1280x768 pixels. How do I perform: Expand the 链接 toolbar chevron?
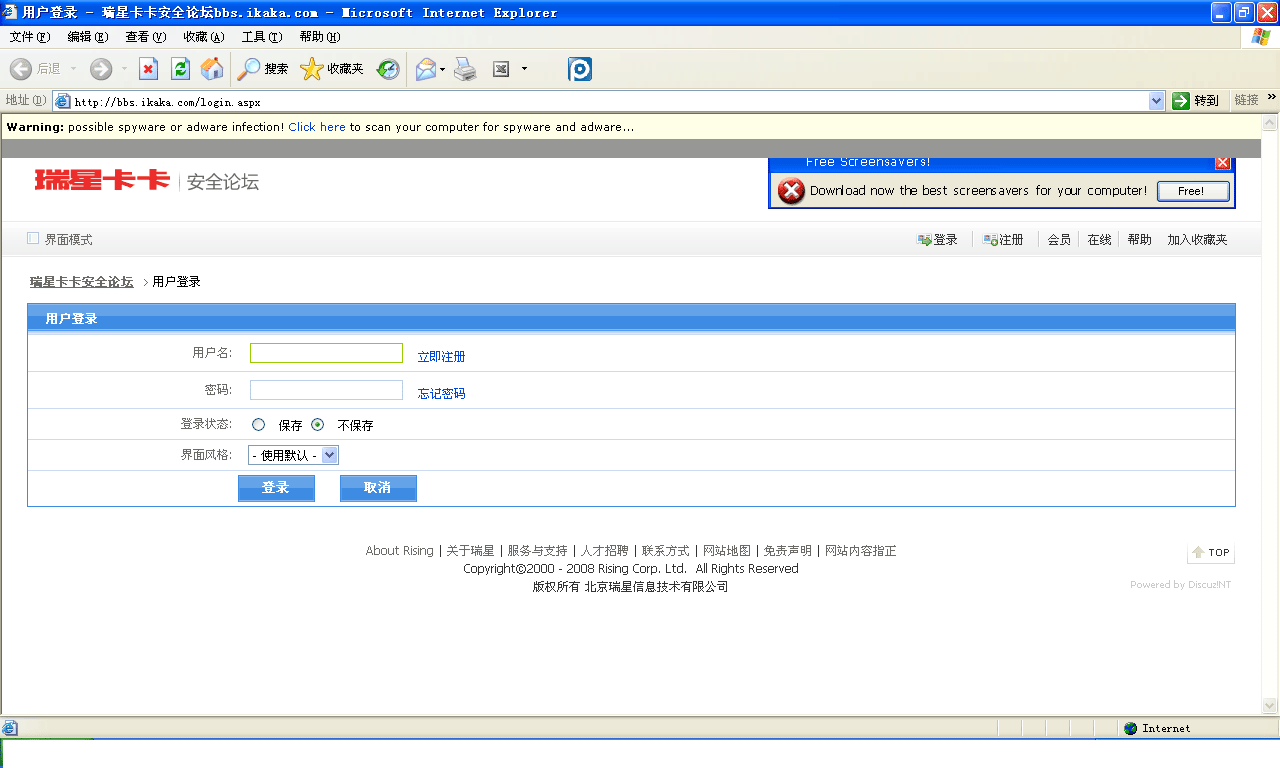1272,98
